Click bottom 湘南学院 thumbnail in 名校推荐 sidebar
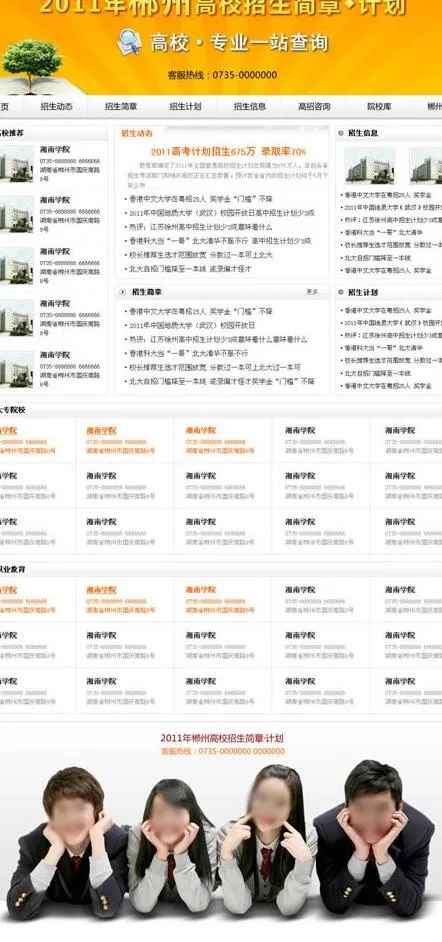 click(17, 369)
